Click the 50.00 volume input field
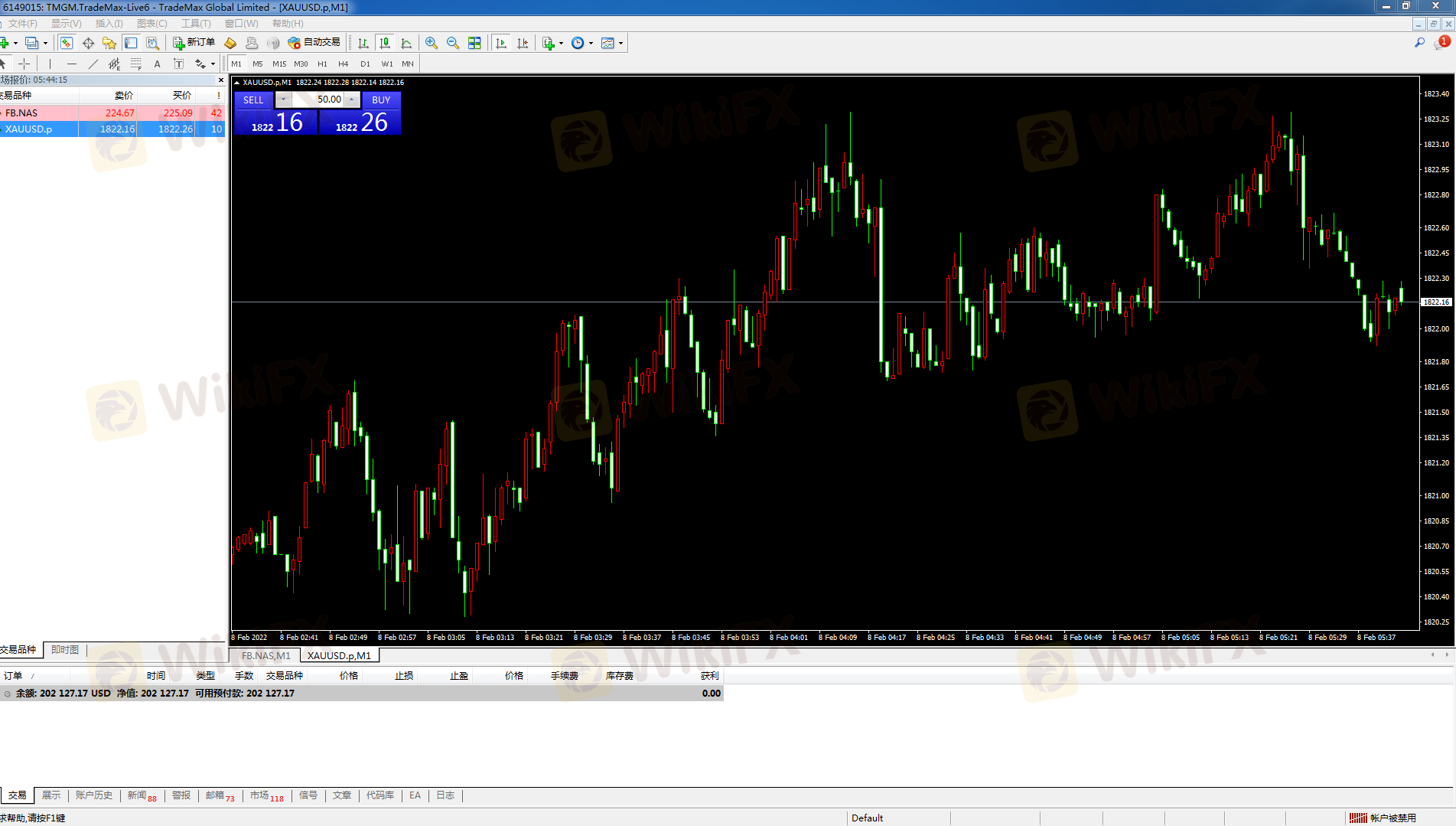 (x=318, y=100)
